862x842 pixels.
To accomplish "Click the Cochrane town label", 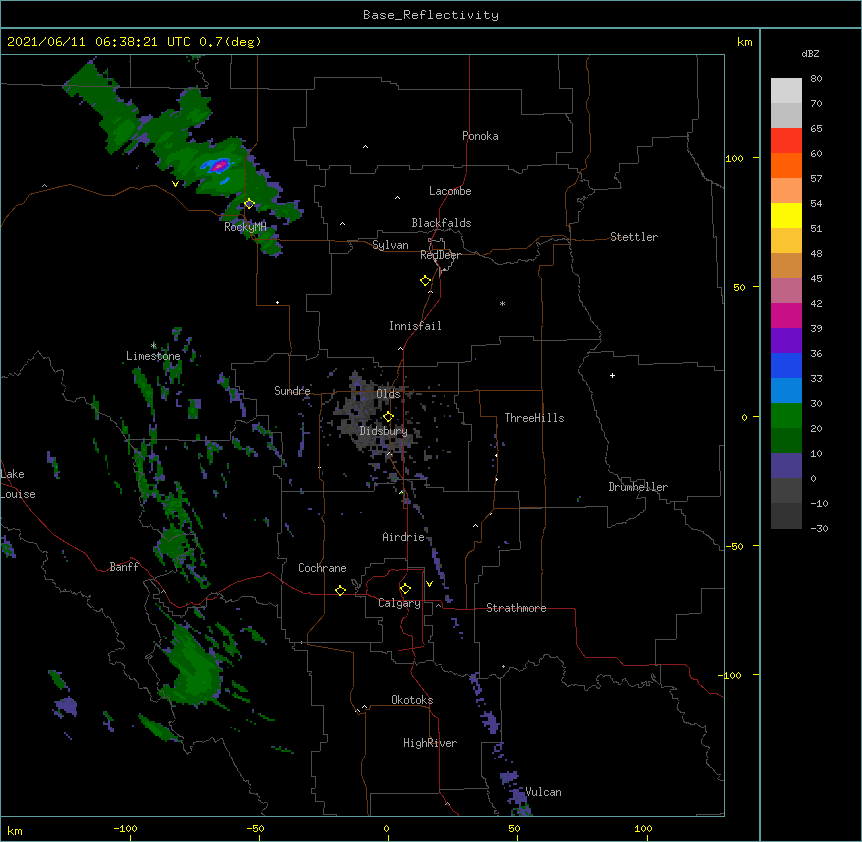I will pos(322,568).
